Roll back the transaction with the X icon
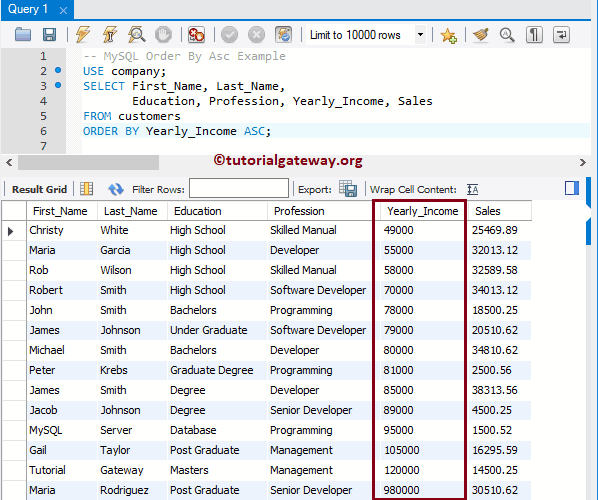 (256, 35)
